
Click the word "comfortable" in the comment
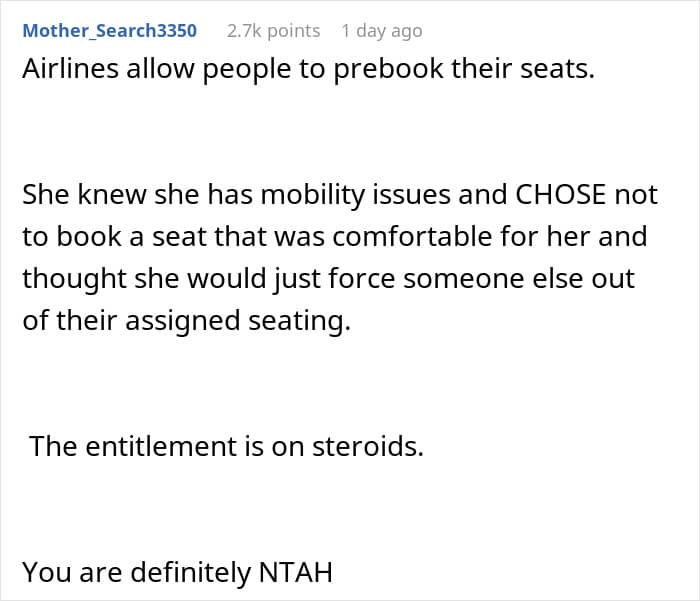412,236
